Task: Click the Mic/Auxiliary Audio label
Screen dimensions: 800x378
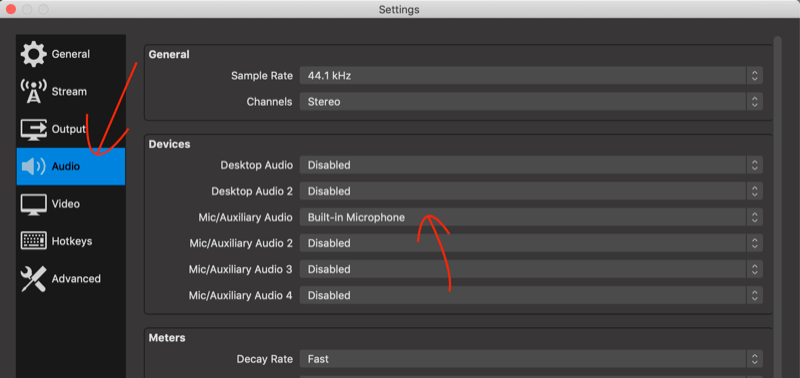Action: [245, 218]
